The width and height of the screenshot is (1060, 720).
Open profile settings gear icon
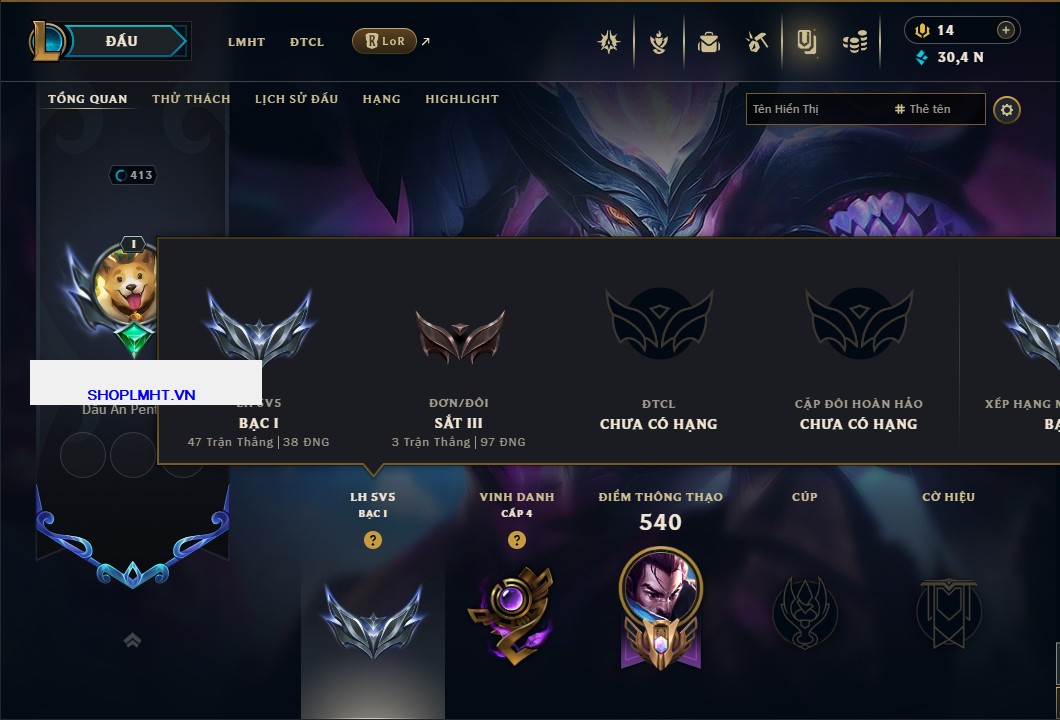tap(1007, 110)
